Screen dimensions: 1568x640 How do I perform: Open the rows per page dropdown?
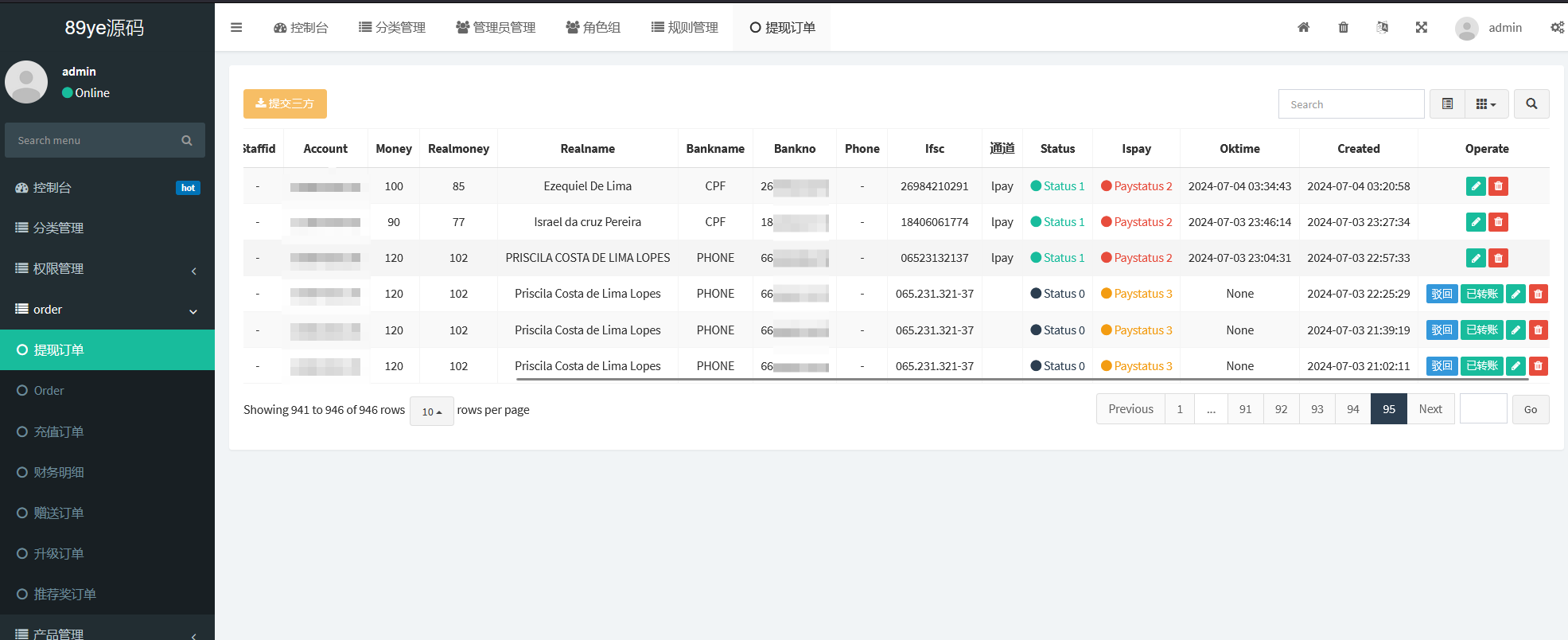pyautogui.click(x=432, y=411)
